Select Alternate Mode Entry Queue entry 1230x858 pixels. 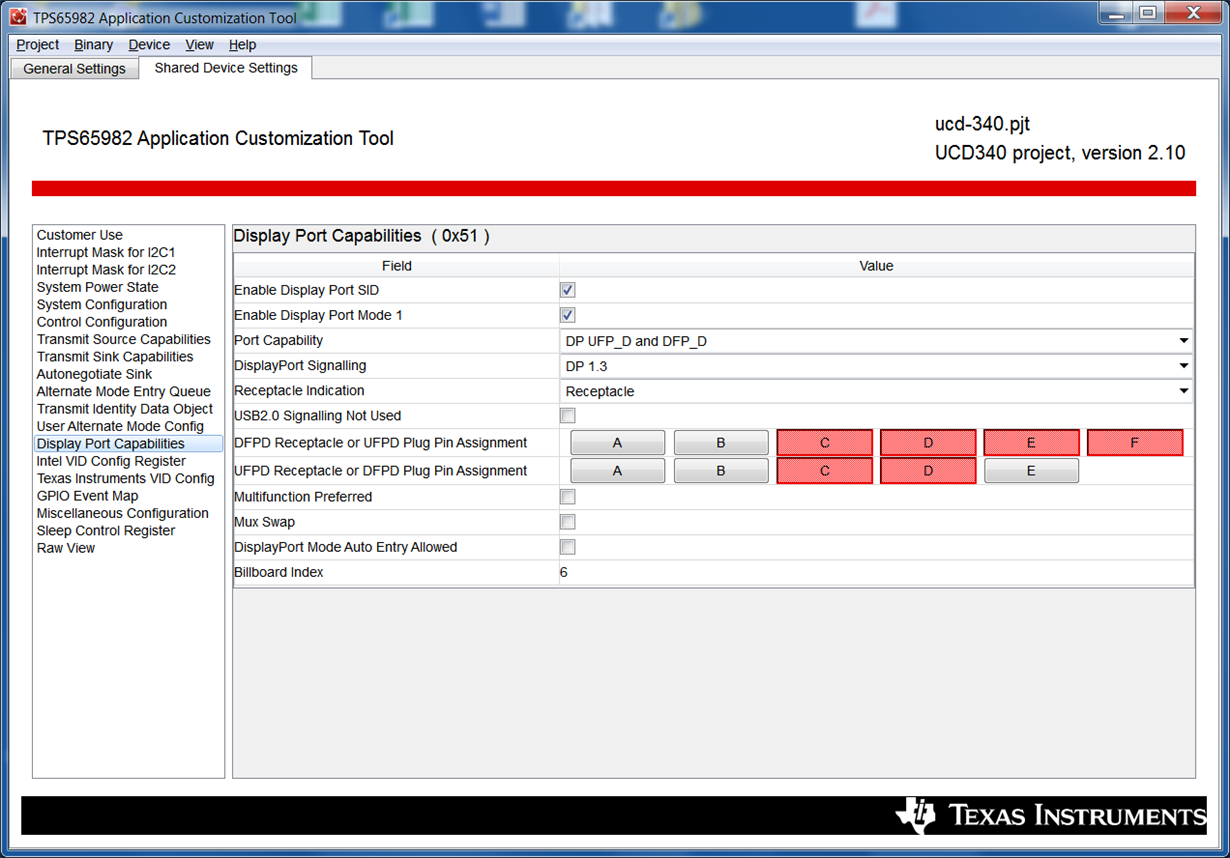point(124,391)
